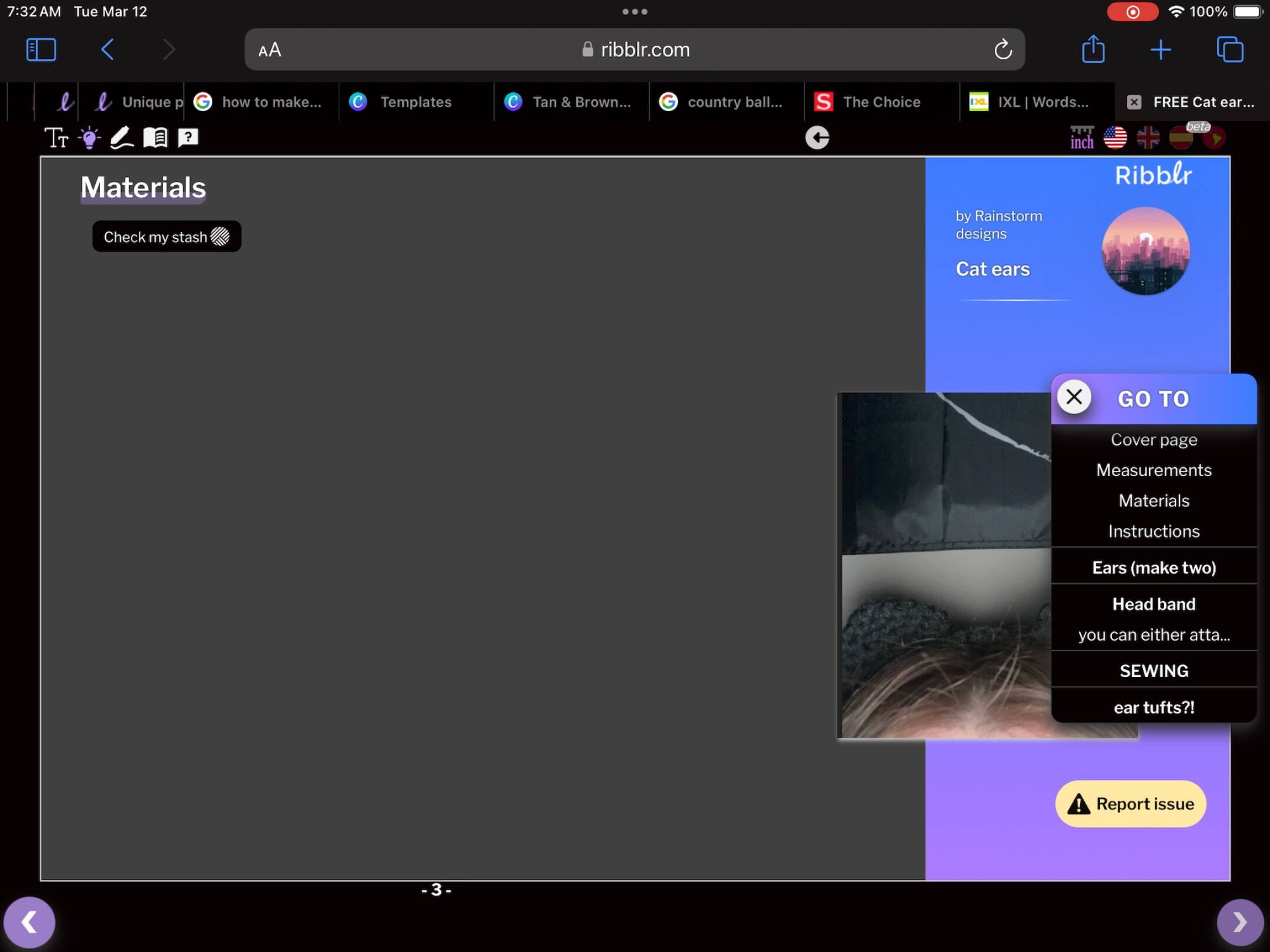
Task: Go forward in Safari
Action: point(169,49)
